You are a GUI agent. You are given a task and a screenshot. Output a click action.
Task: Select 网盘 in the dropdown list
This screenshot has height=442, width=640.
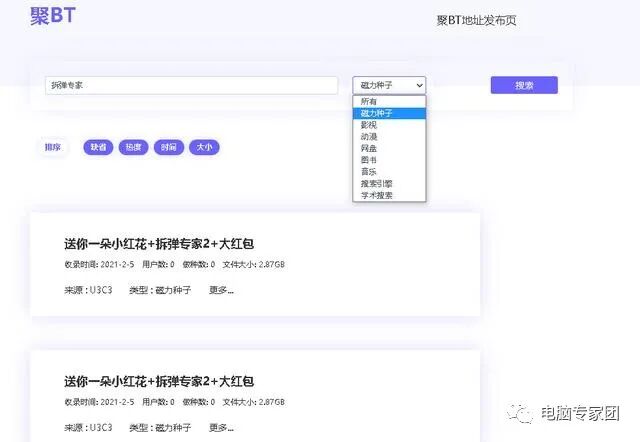[x=389, y=148]
